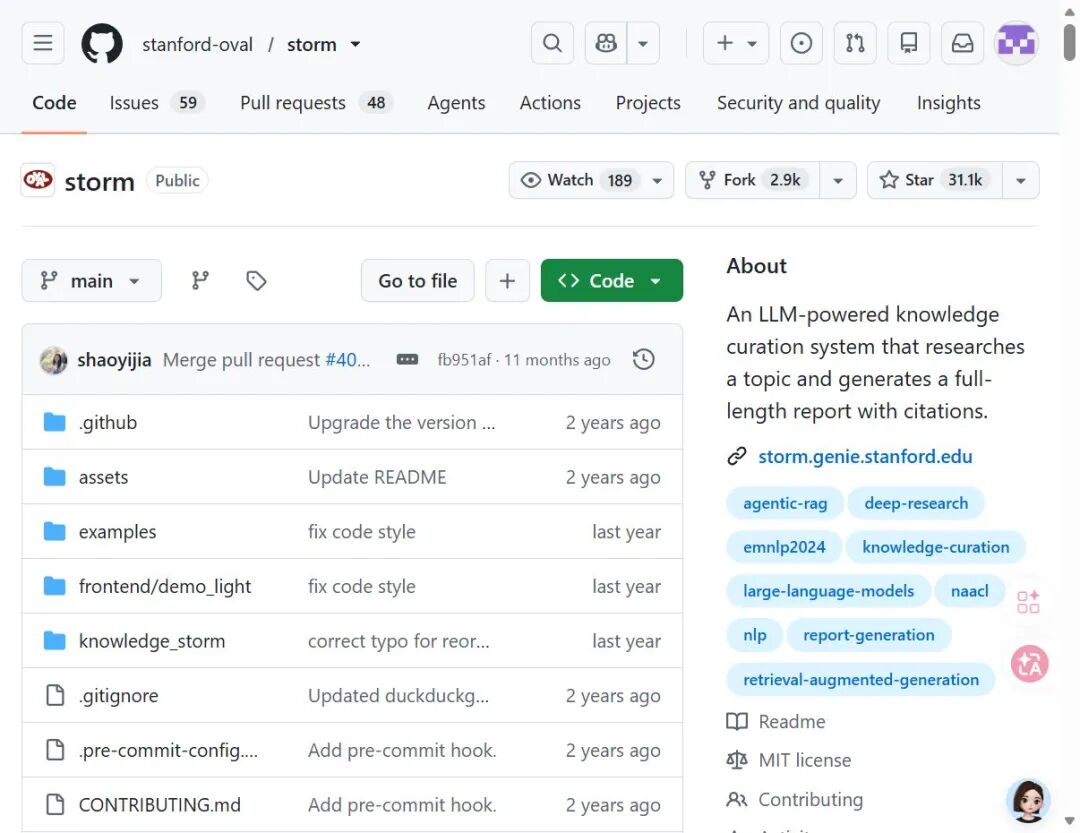Open storm.genie.stanford.edu website link
Image resolution: width=1080 pixels, height=833 pixels.
pos(865,456)
